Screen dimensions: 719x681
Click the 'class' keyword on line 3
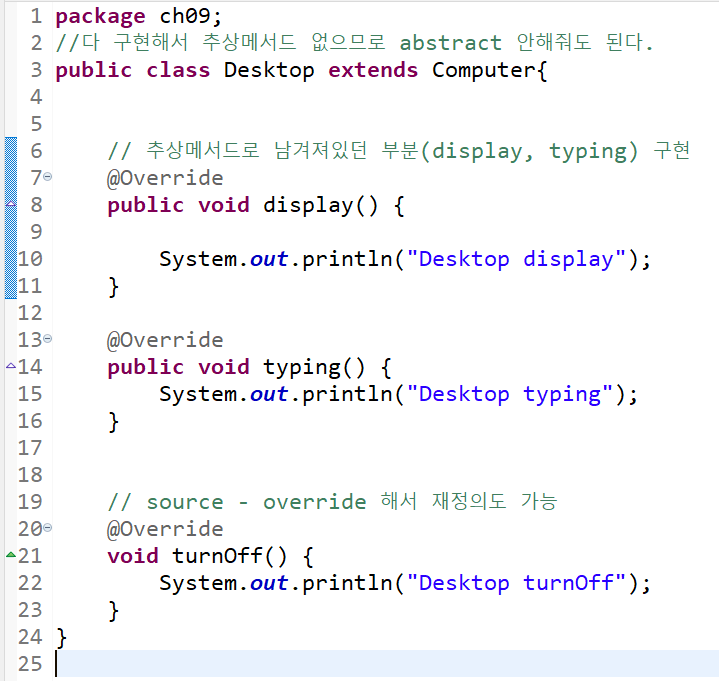pos(178,70)
